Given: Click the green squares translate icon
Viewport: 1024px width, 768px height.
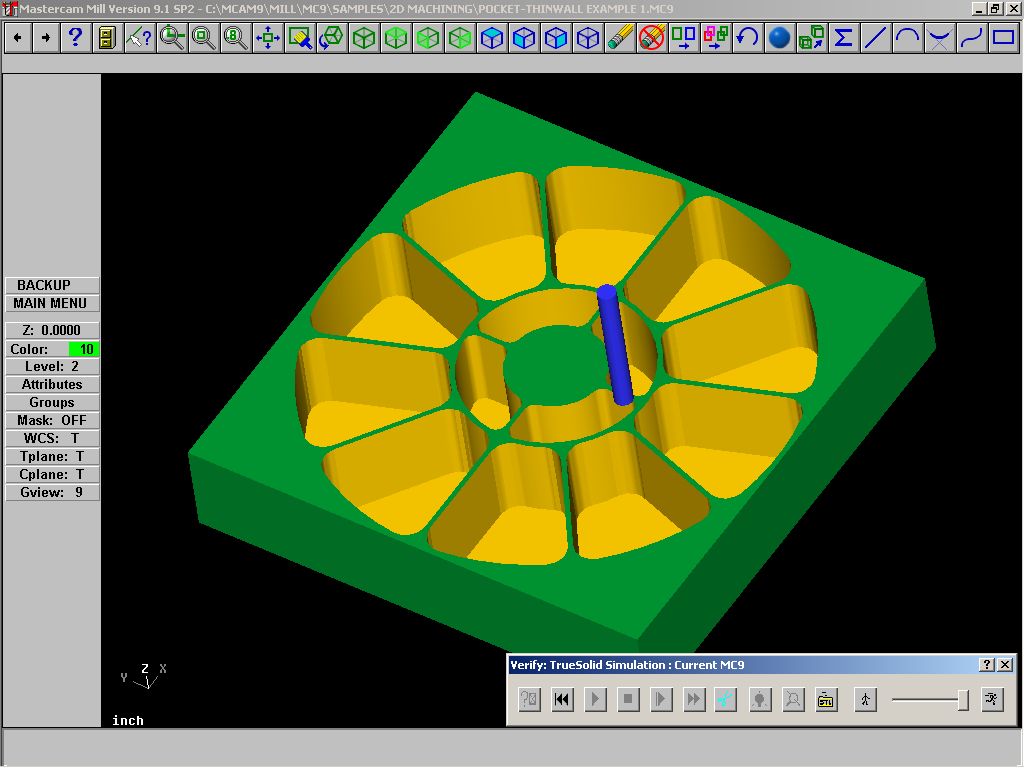Looking at the screenshot, I should click(684, 38).
